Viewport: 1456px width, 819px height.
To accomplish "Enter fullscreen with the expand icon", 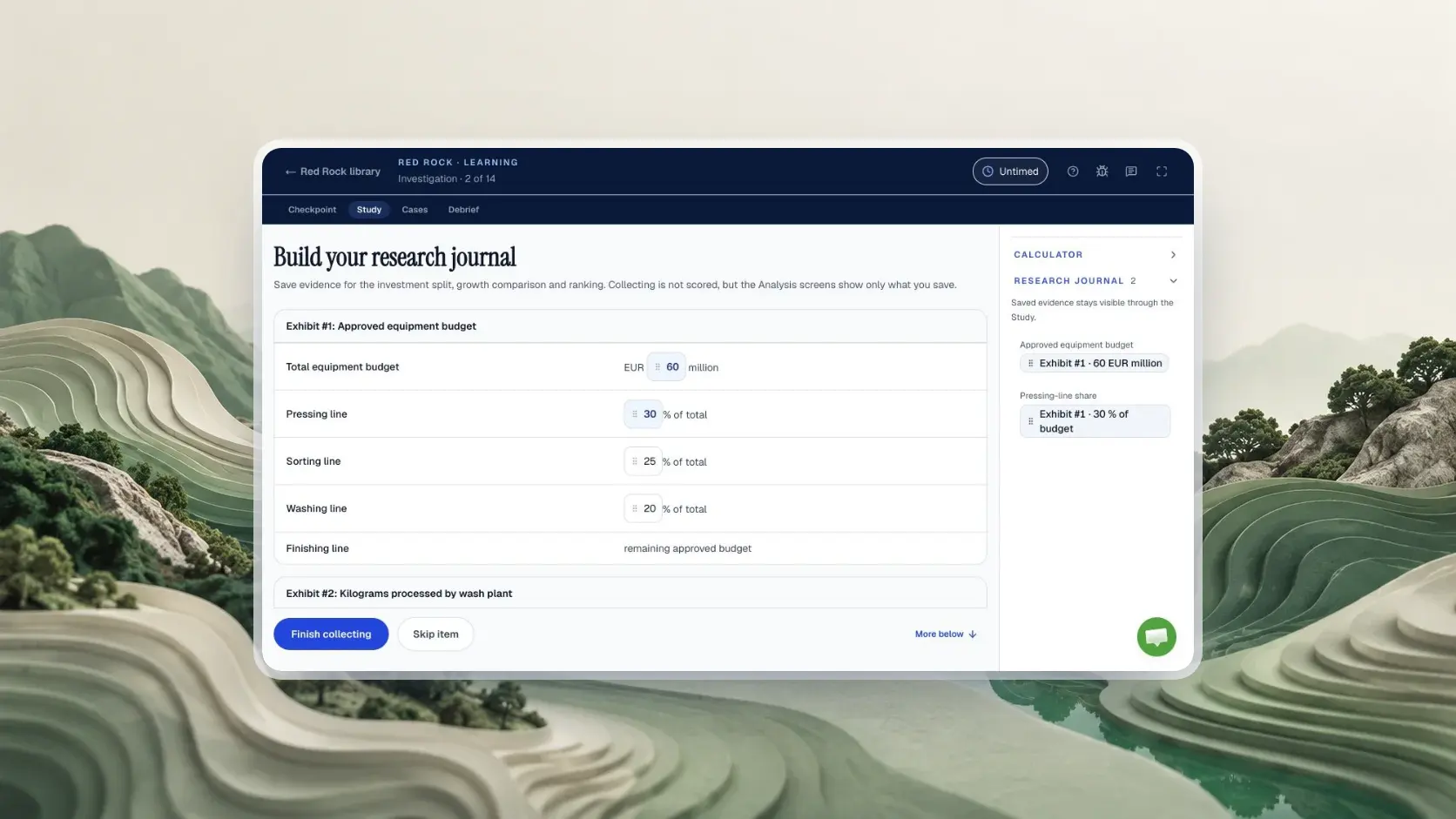I will [1162, 171].
